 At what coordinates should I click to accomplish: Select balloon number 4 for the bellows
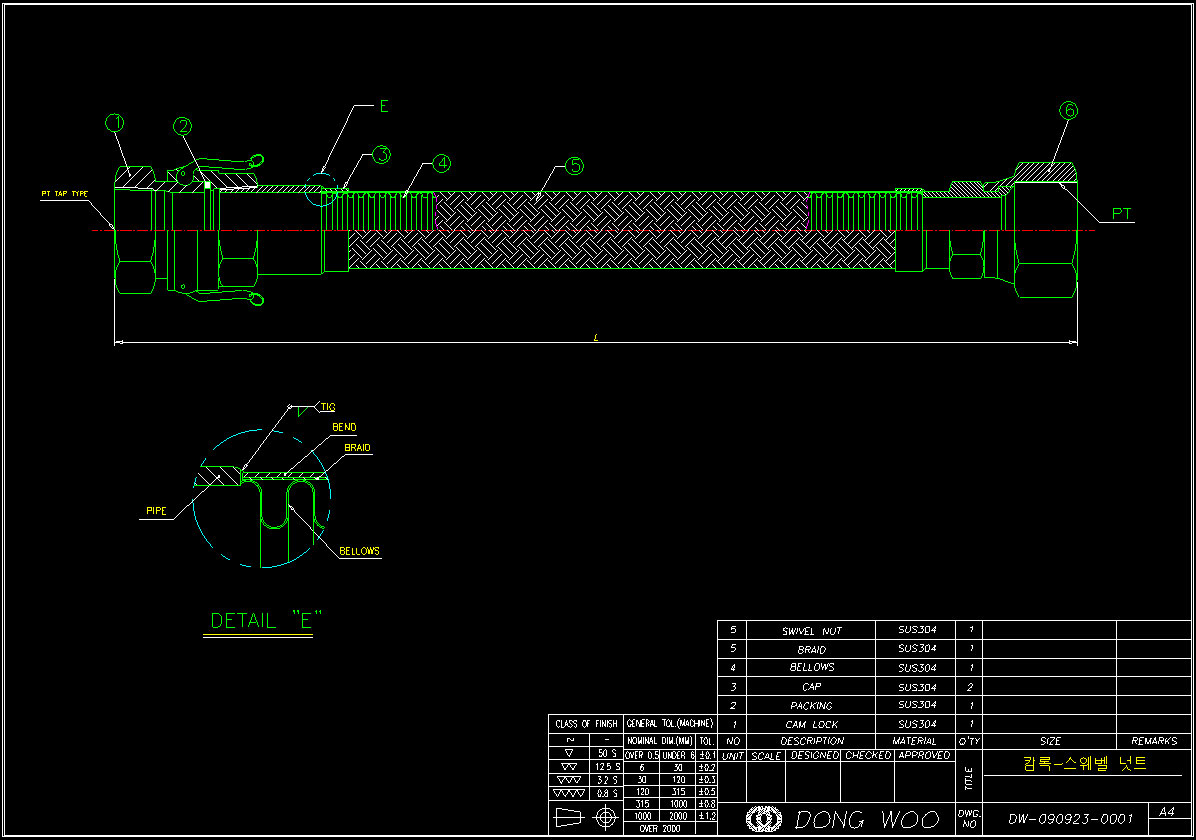coord(441,163)
